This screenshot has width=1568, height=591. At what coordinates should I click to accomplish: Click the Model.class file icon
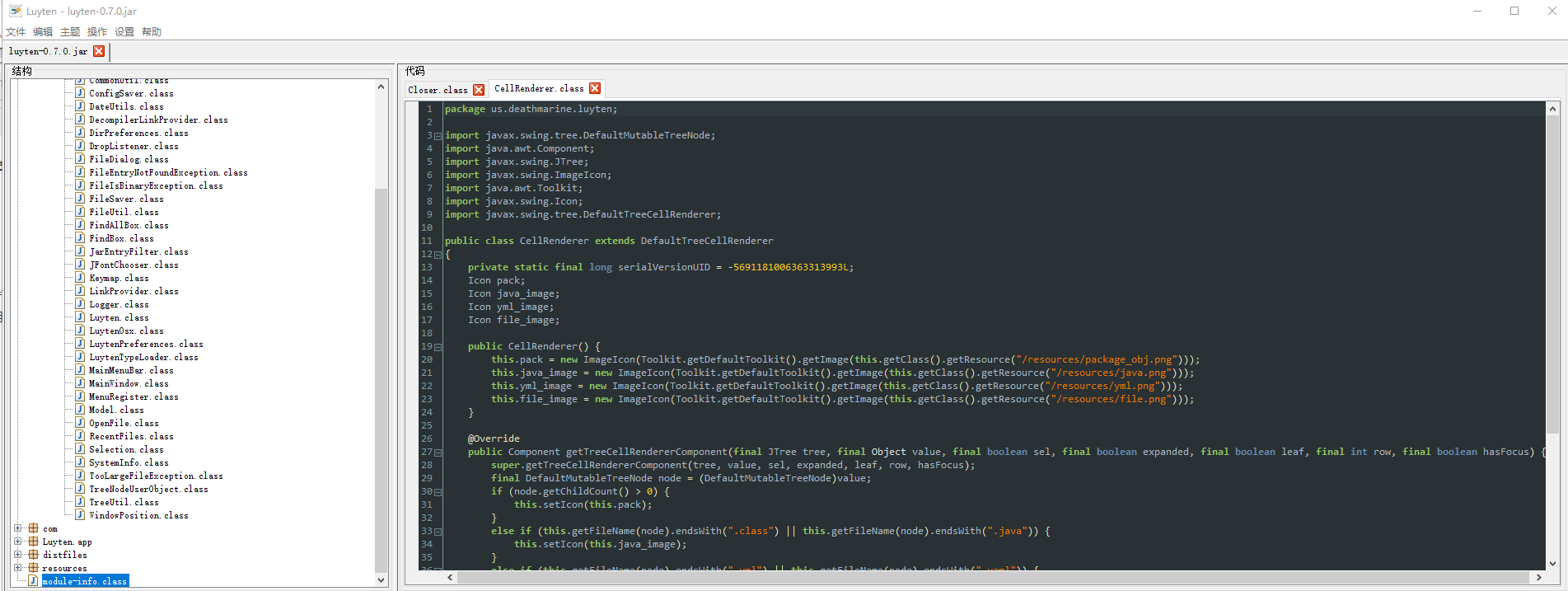[x=80, y=410]
